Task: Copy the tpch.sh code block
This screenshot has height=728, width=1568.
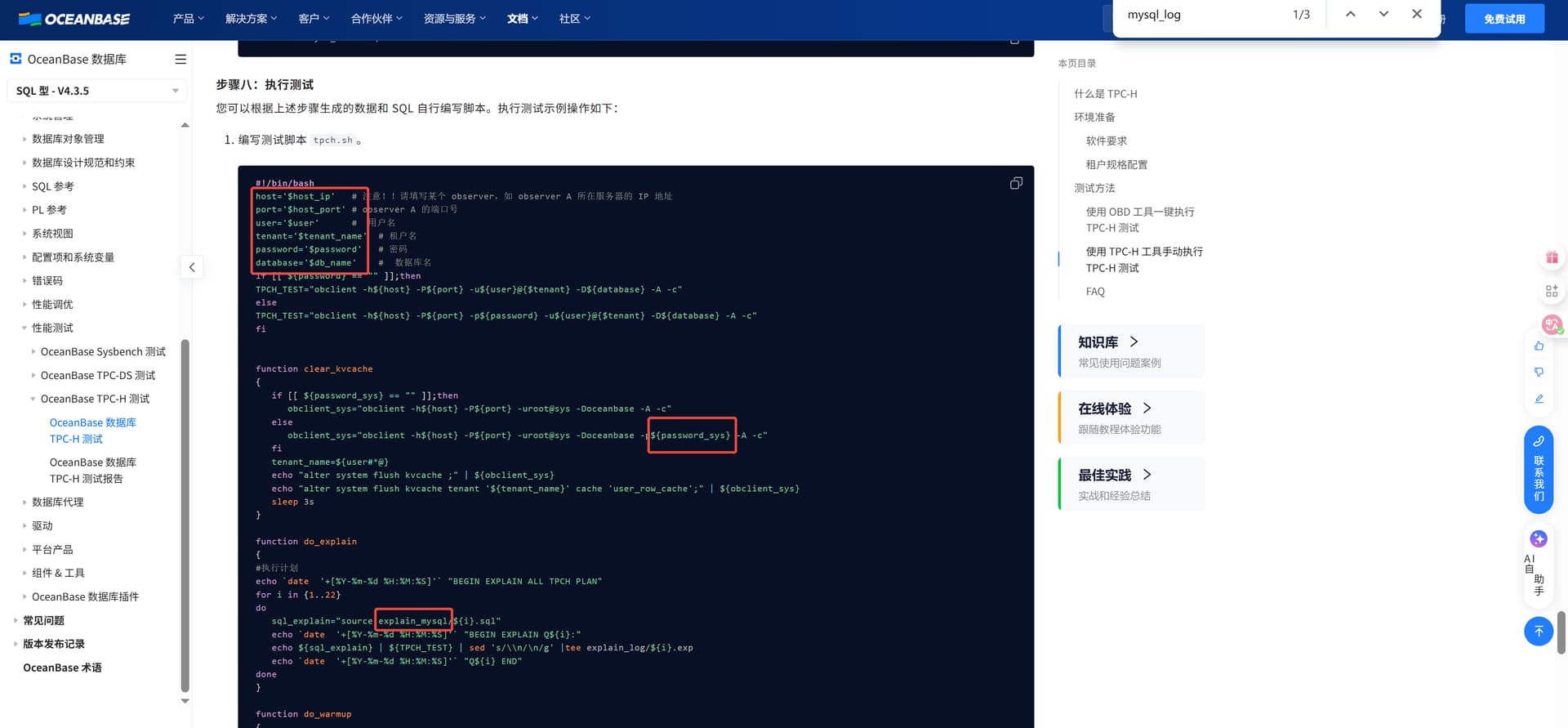Action: pyautogui.click(x=1016, y=183)
